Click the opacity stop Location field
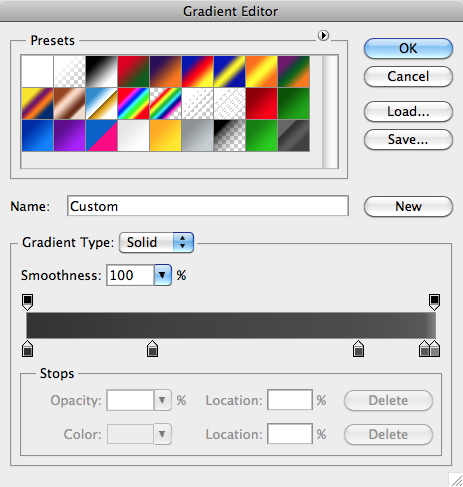 (x=290, y=400)
